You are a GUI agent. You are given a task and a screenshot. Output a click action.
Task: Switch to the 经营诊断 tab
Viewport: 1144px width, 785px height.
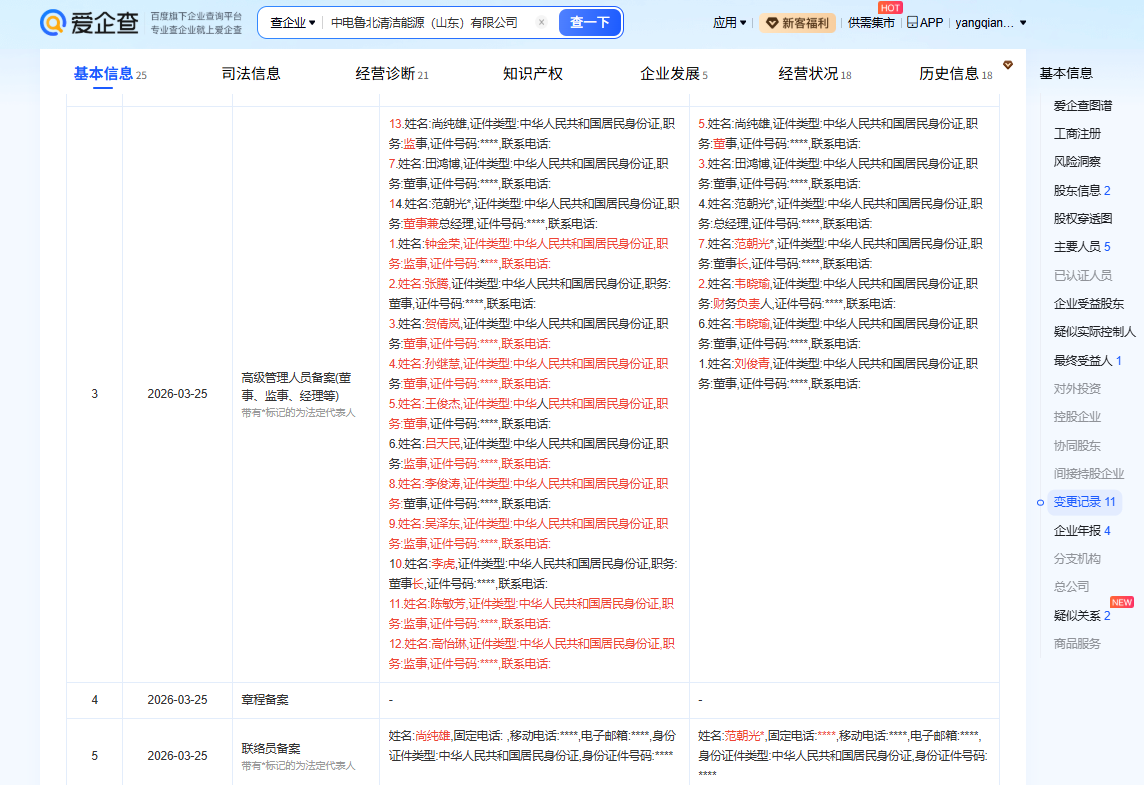(x=391, y=73)
